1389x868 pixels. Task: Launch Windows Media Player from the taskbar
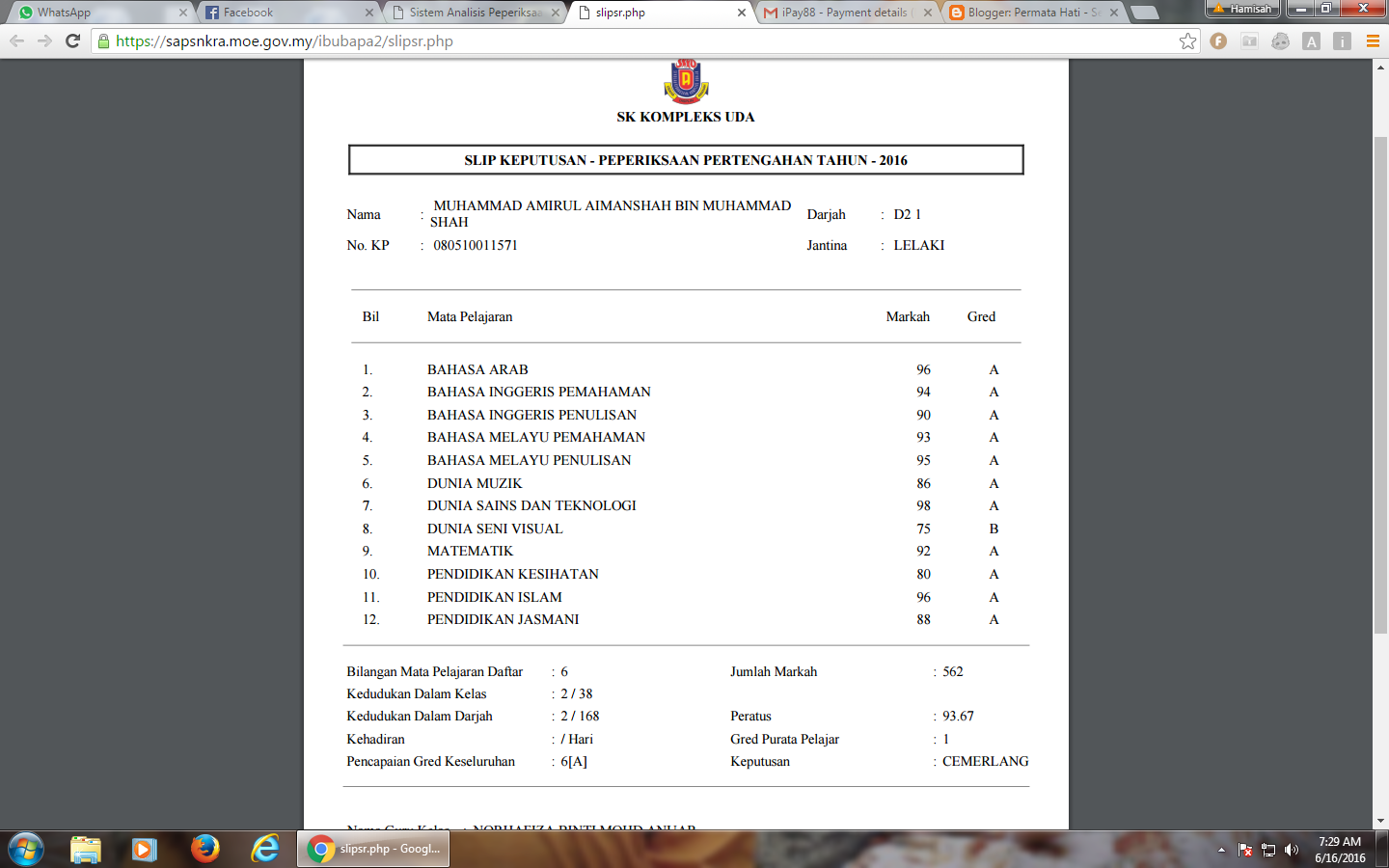click(145, 850)
